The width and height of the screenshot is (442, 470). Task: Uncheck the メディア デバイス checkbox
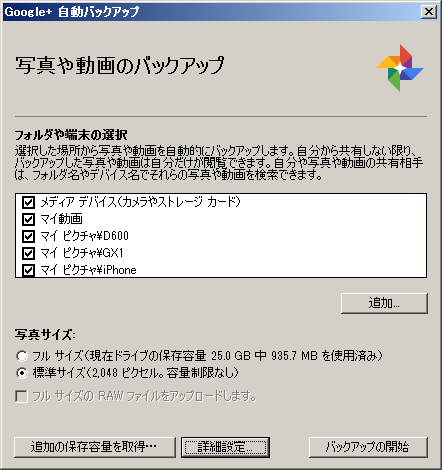[x=28, y=202]
